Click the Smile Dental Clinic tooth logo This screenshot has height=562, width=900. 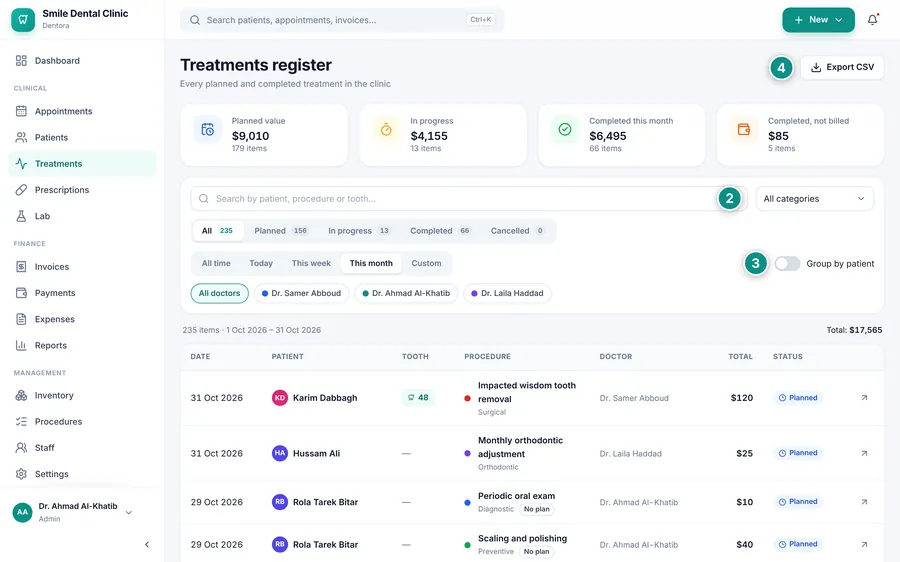tap(23, 20)
